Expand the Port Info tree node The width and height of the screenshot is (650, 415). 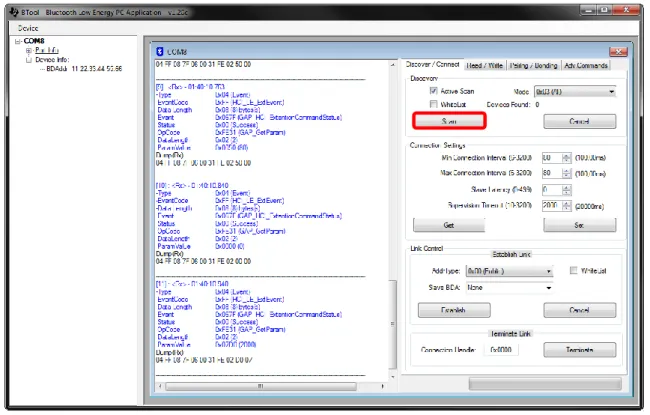[x=29, y=50]
